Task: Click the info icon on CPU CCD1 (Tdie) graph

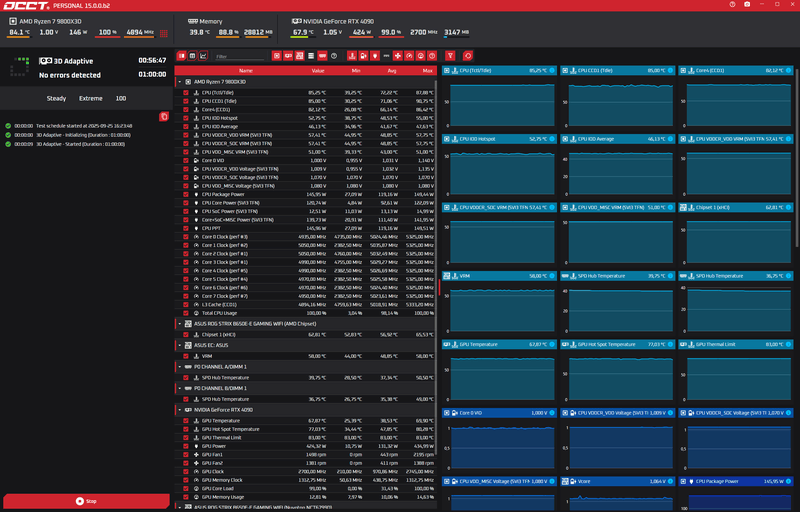Action: [x=670, y=70]
